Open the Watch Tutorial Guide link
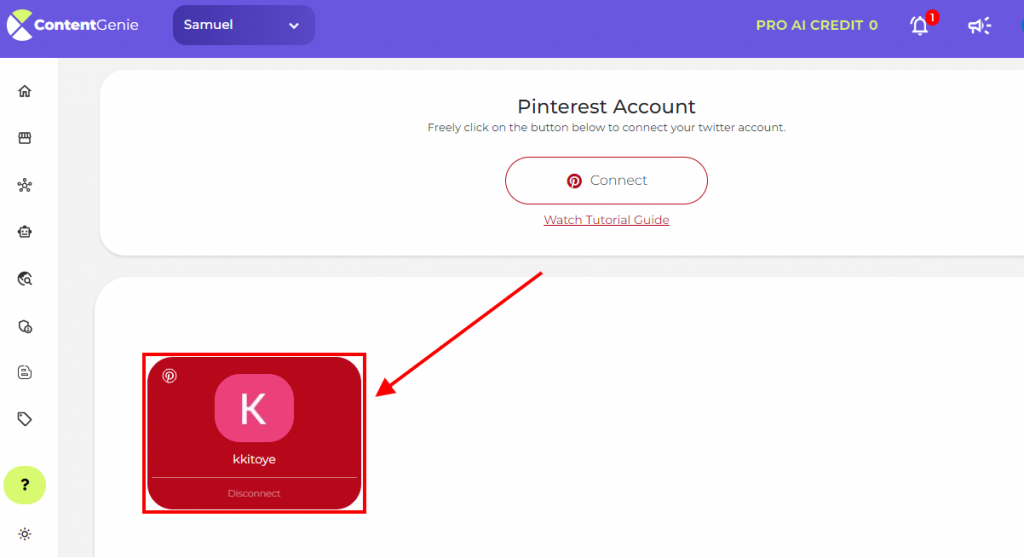The image size is (1024, 558). pos(606,220)
